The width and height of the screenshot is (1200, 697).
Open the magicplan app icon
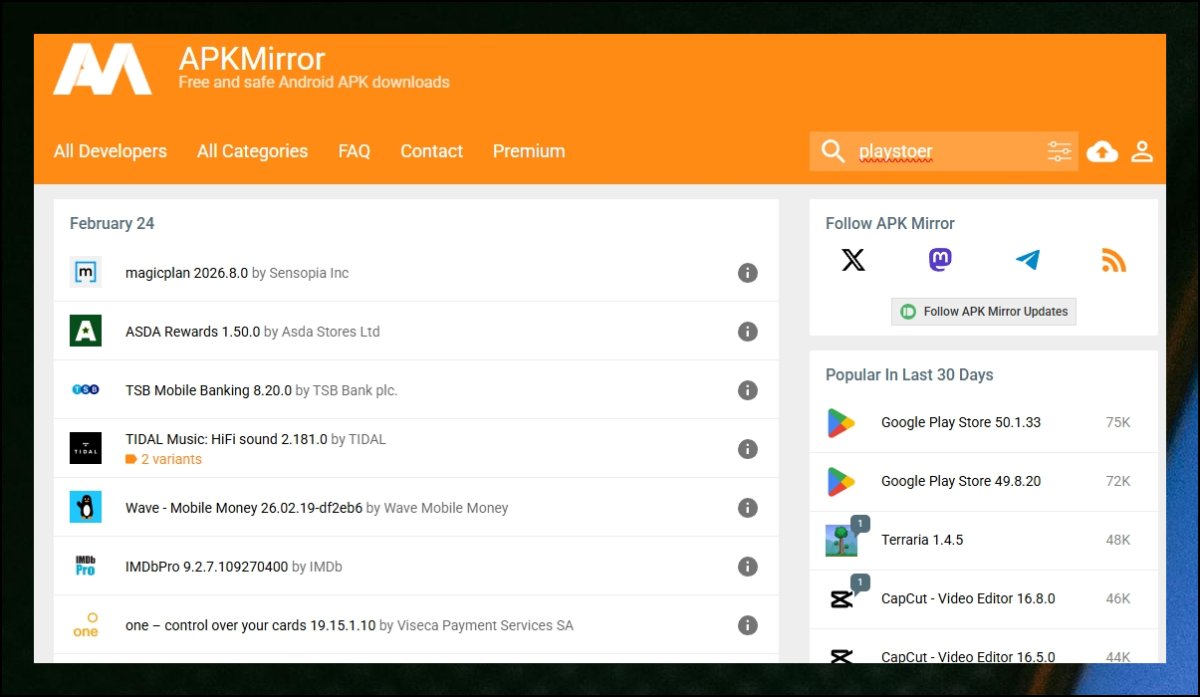tap(86, 272)
